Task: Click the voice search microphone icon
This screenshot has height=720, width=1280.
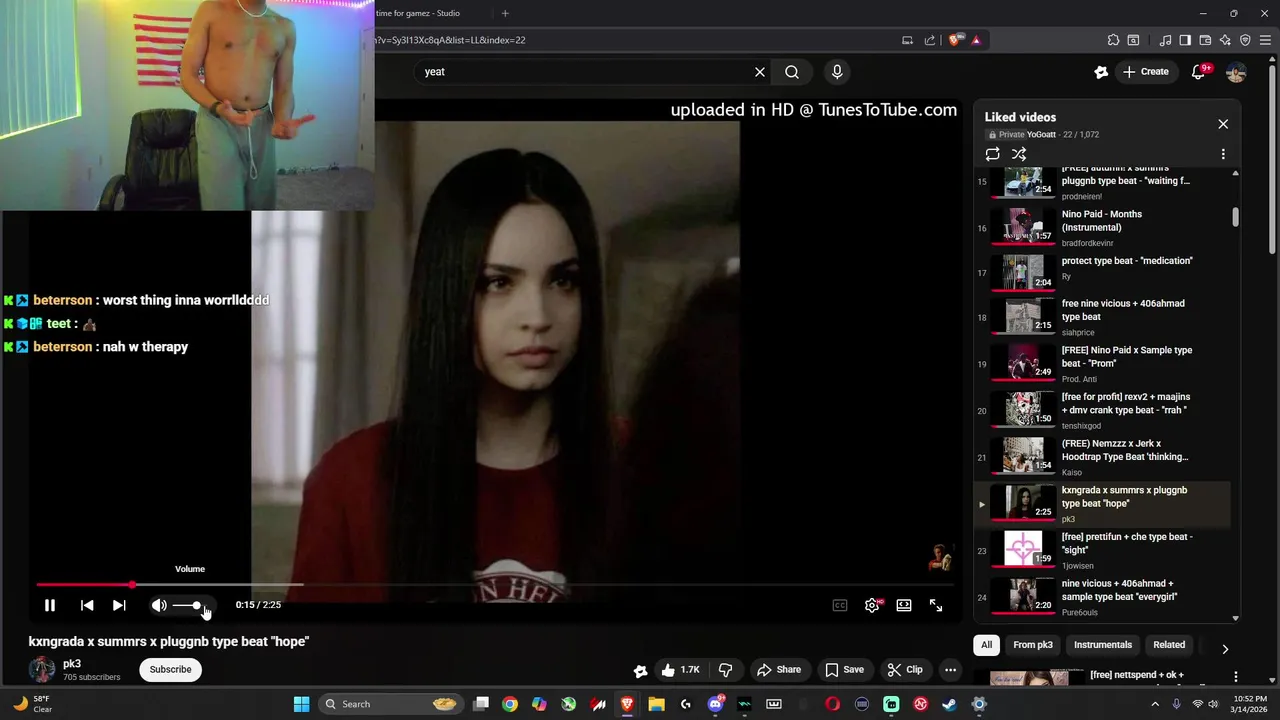Action: pyautogui.click(x=837, y=71)
